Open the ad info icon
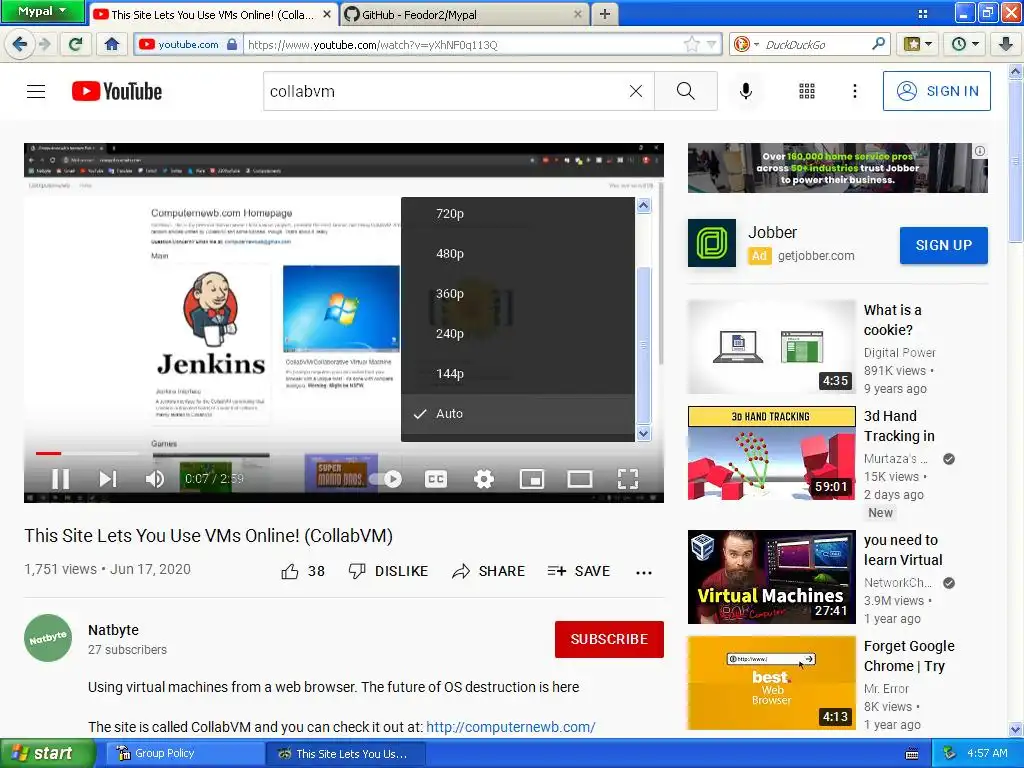1024x768 pixels. (x=980, y=152)
